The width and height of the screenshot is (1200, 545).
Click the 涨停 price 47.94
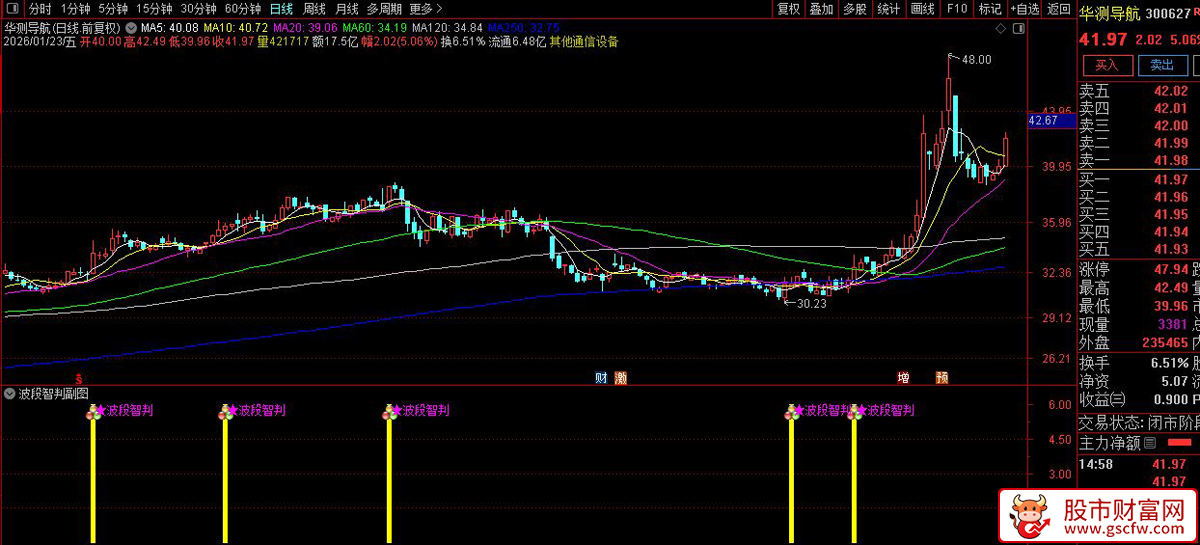pos(1171,269)
